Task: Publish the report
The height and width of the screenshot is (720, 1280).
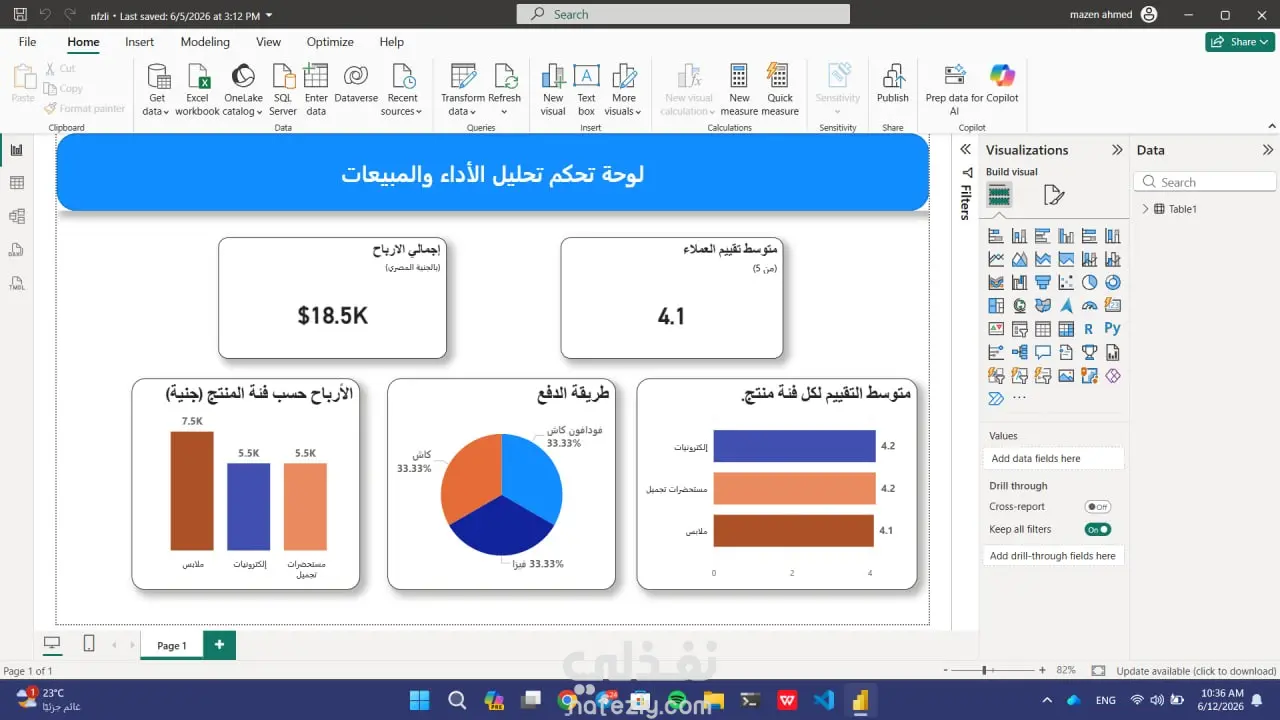Action: tap(893, 83)
